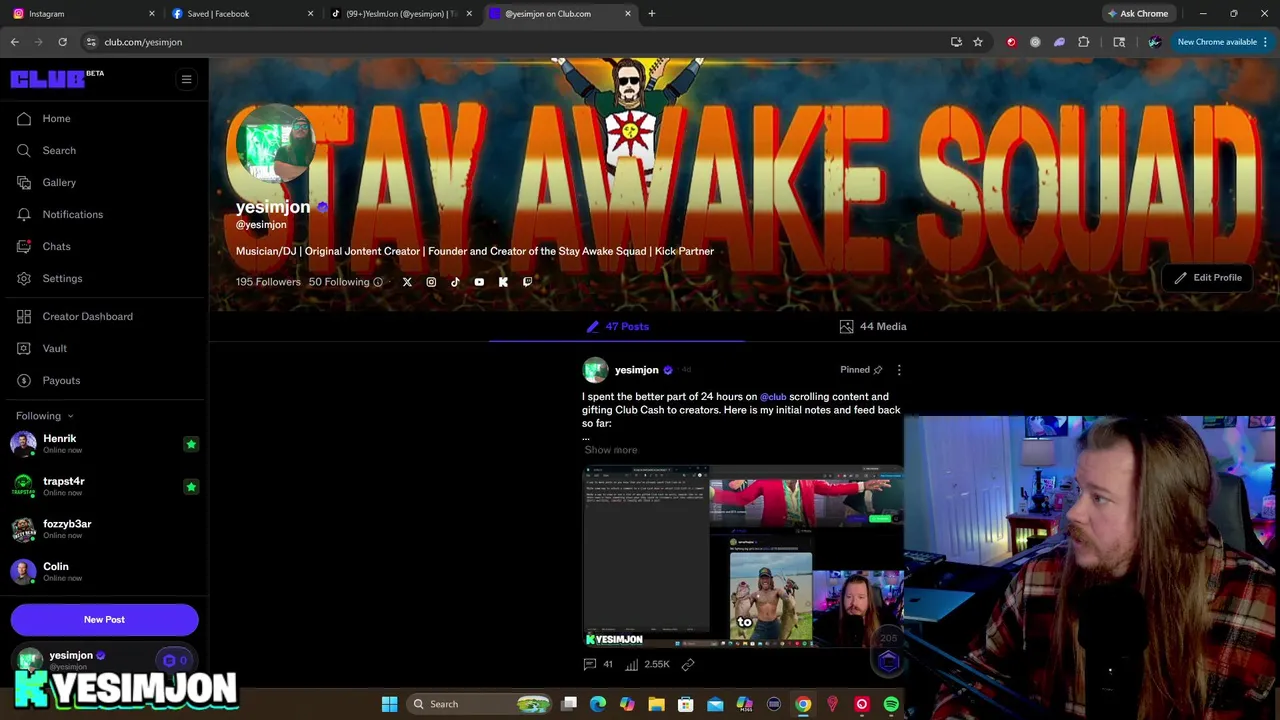Expand the post with Show more
This screenshot has height=720, width=1280.
[x=610, y=450]
